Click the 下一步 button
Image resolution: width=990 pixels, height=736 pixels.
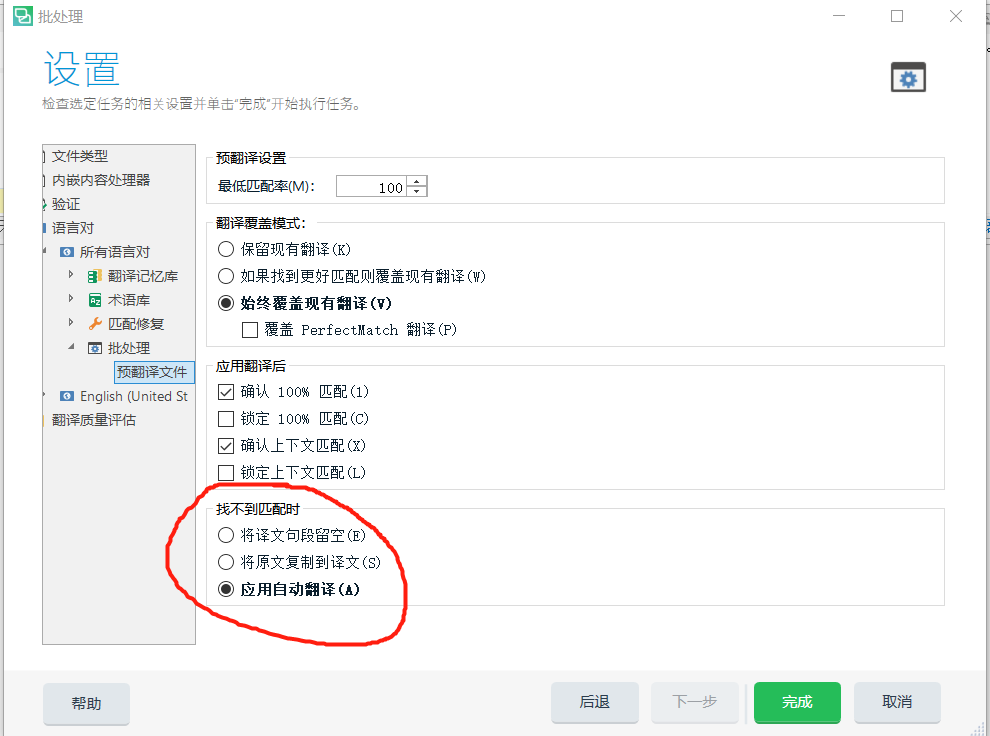695,702
